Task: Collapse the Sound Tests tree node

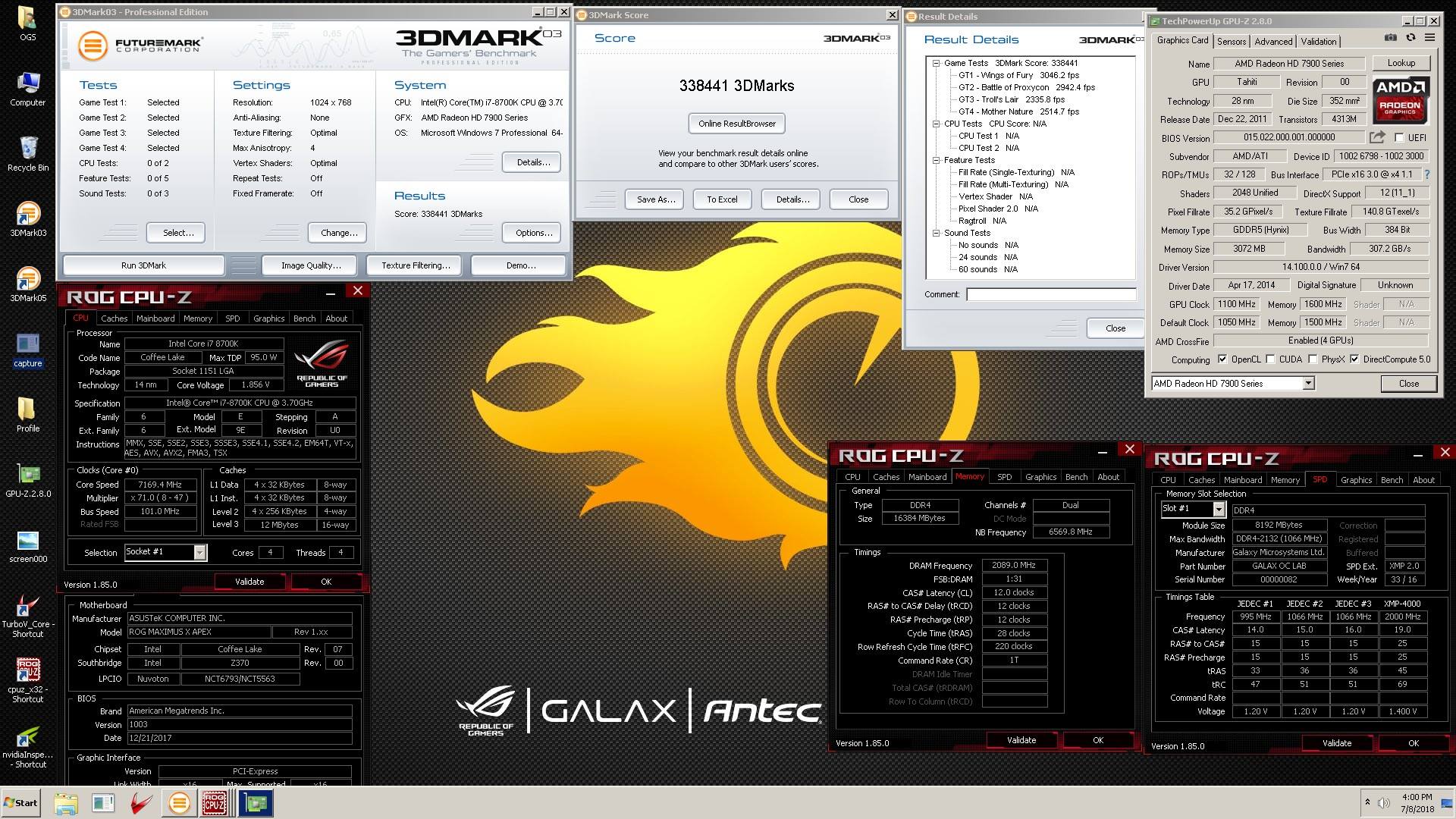Action: 936,234
